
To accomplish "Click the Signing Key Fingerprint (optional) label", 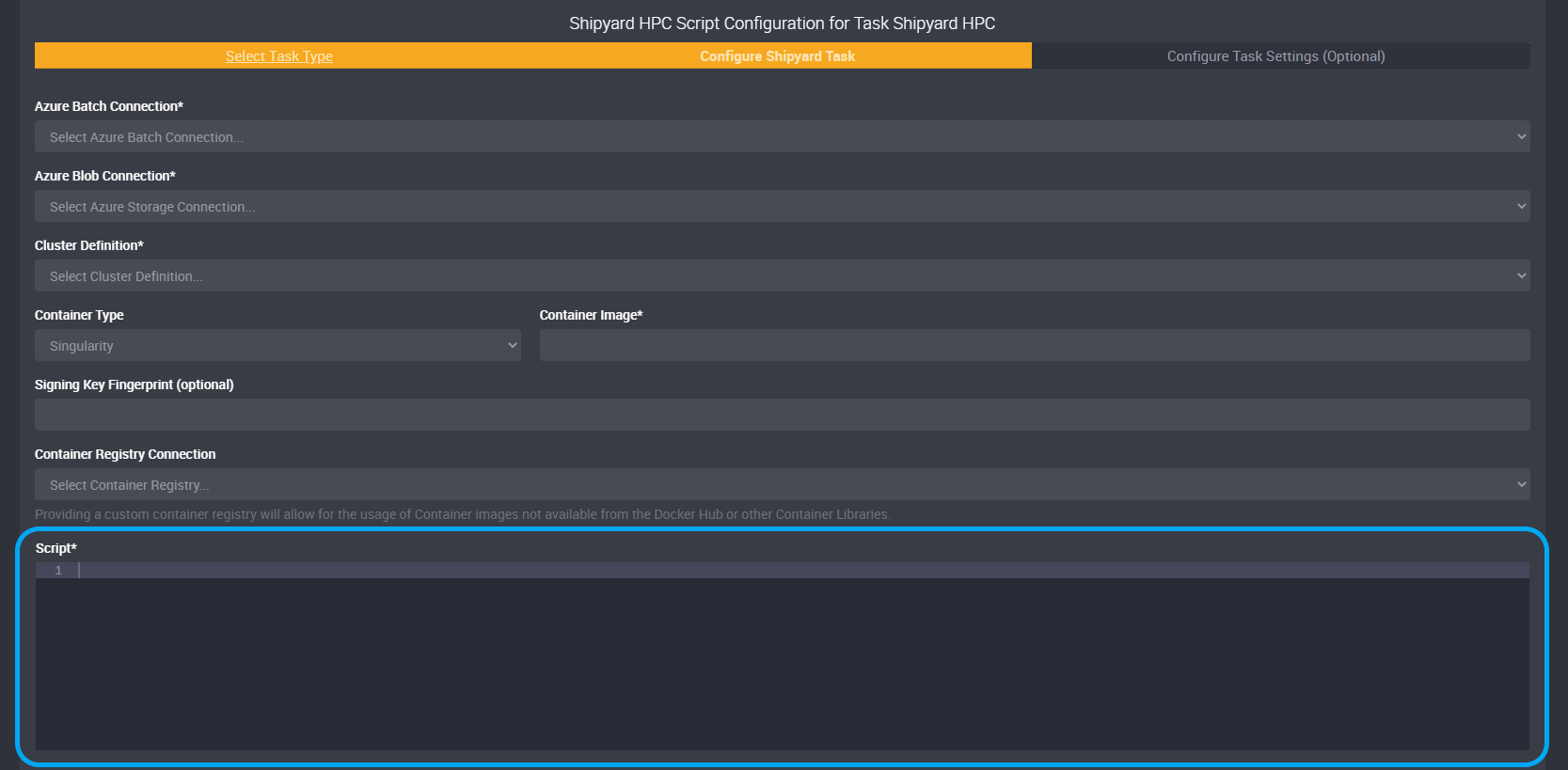I will [x=135, y=385].
